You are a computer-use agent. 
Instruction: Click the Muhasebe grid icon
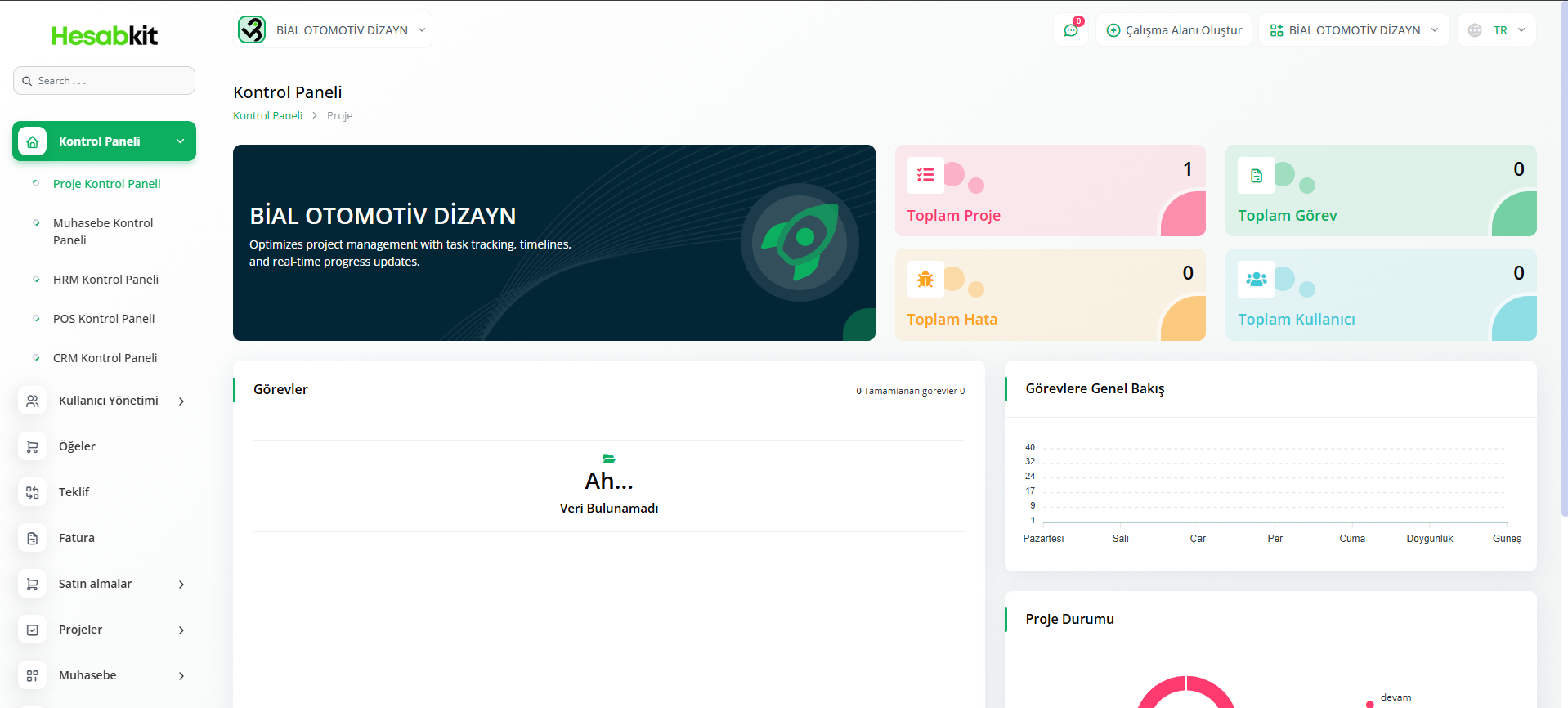32,676
